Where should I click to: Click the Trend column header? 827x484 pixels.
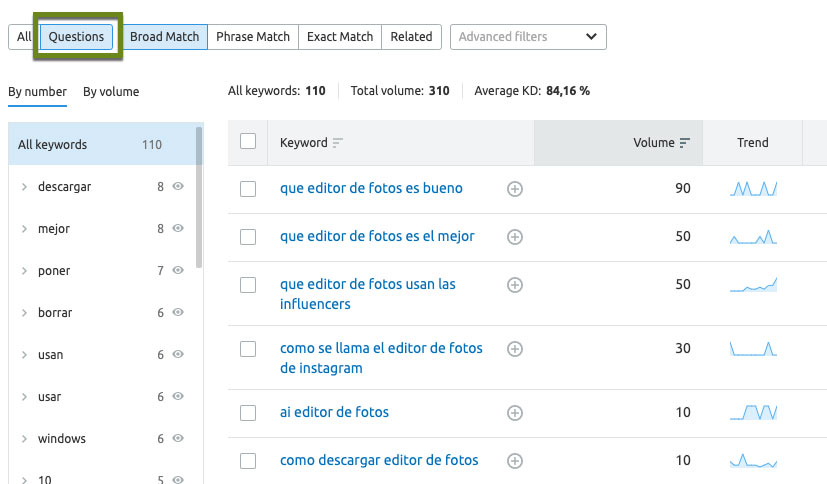[x=753, y=143]
